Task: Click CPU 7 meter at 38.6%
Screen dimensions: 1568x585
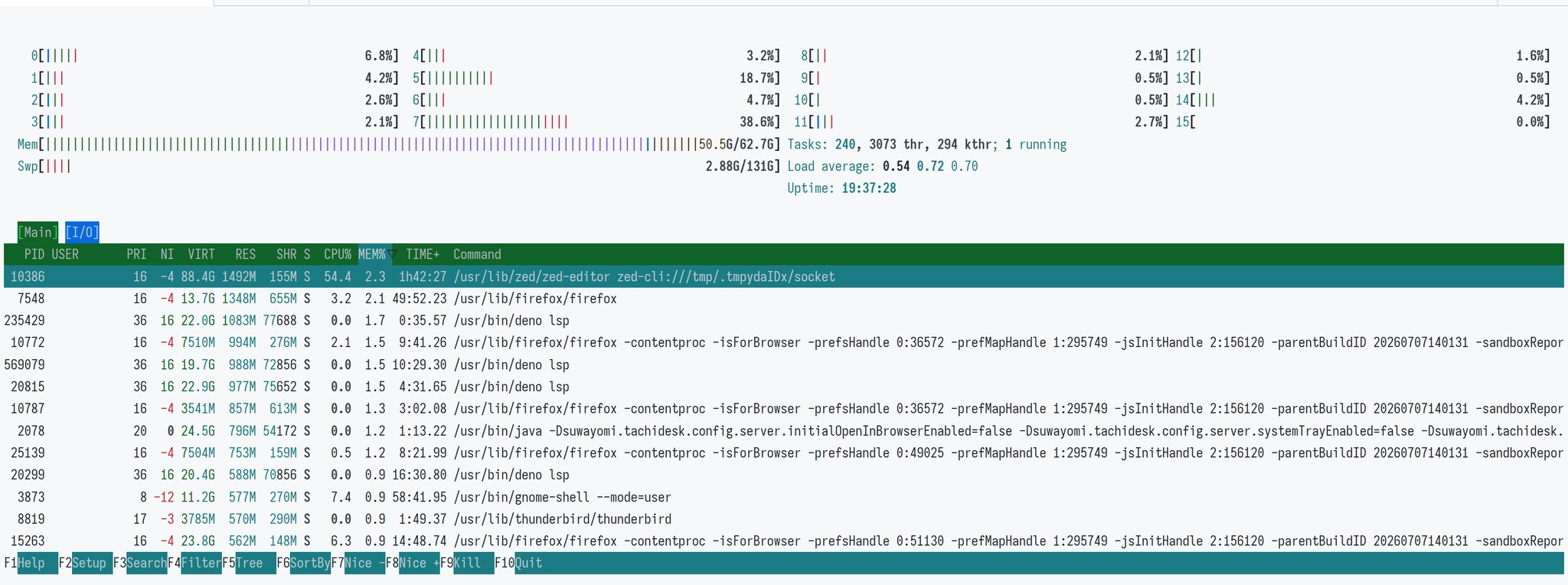Action: [x=596, y=122]
